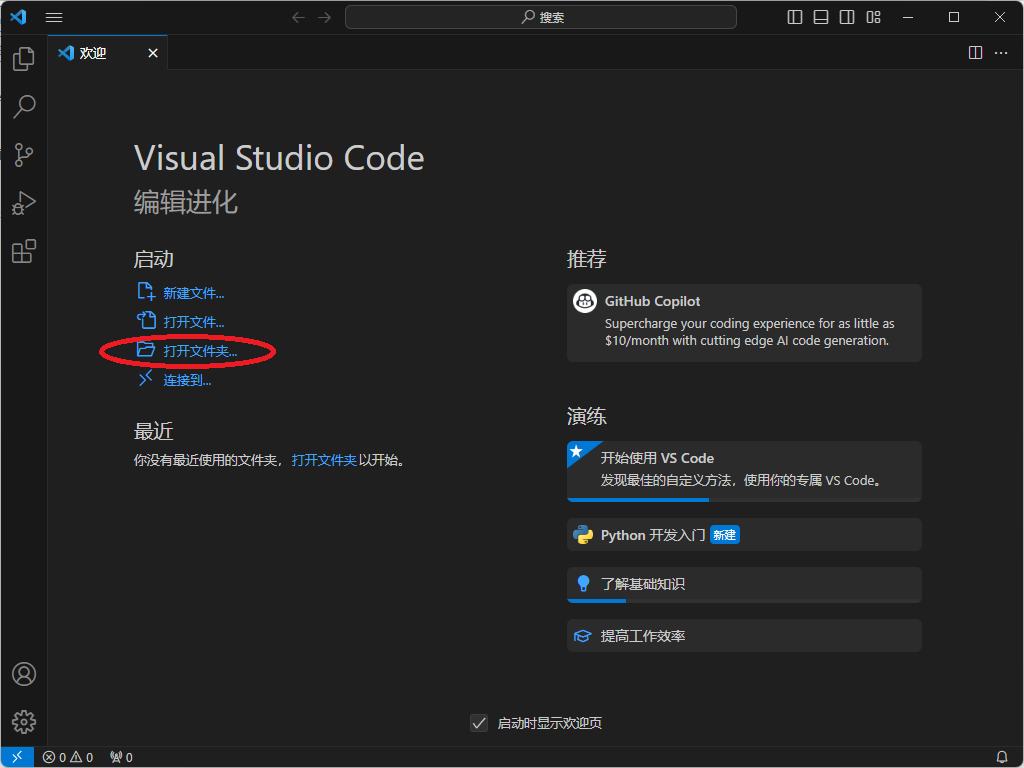Click the remote connect icon beside 连接到

[x=146, y=378]
